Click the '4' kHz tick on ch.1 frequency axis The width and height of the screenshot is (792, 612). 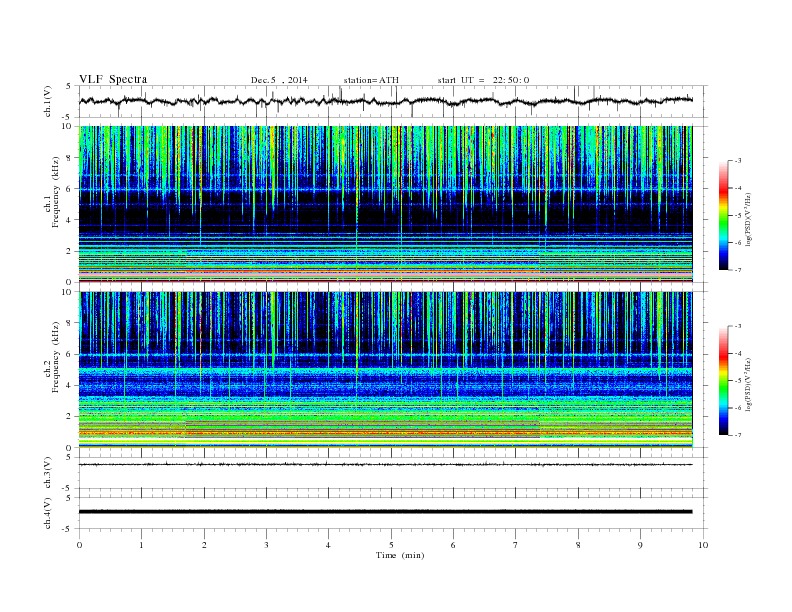point(69,220)
